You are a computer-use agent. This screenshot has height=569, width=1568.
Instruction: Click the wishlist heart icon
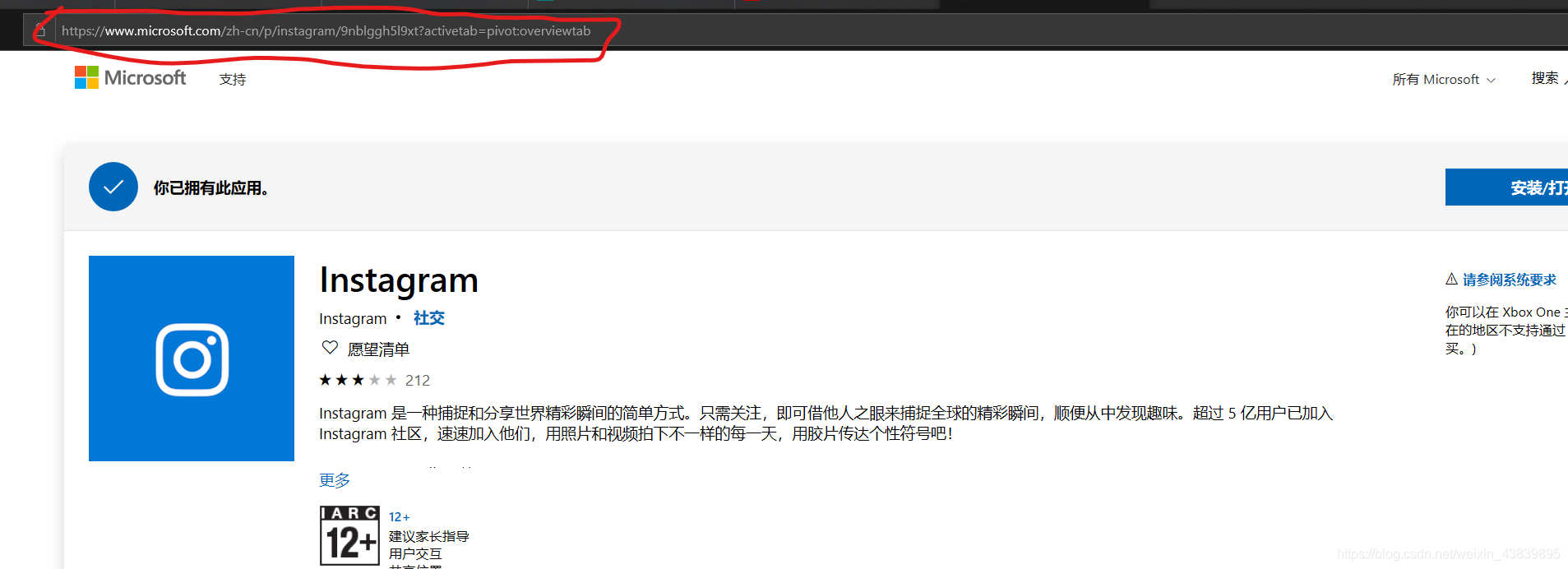330,348
